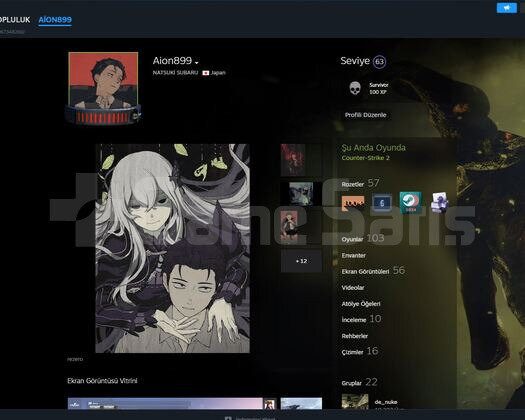Click the blue number 6 badge icon
The height and width of the screenshot is (420, 525).
pos(382,203)
